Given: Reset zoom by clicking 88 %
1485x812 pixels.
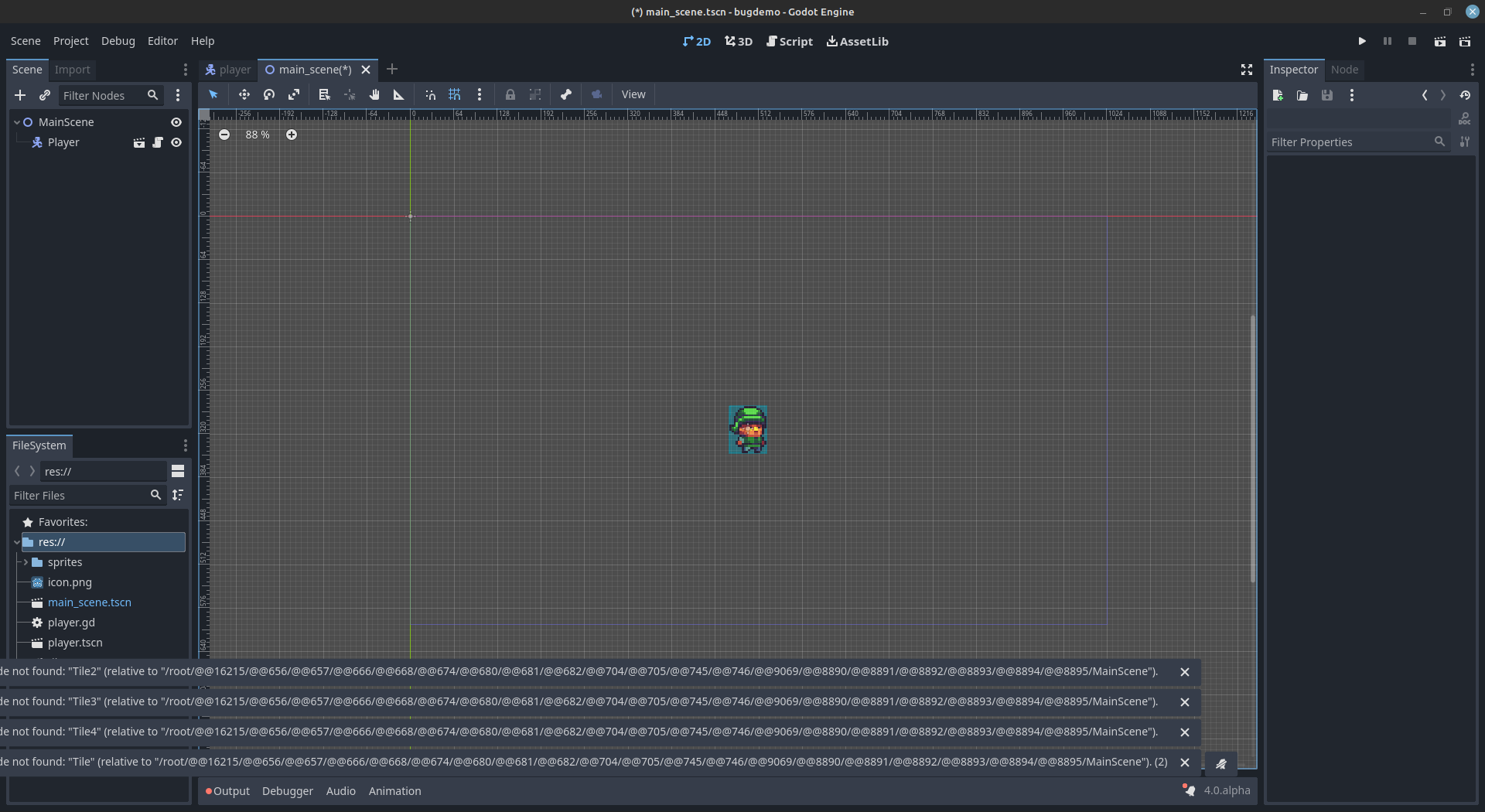Looking at the screenshot, I should 258,135.
